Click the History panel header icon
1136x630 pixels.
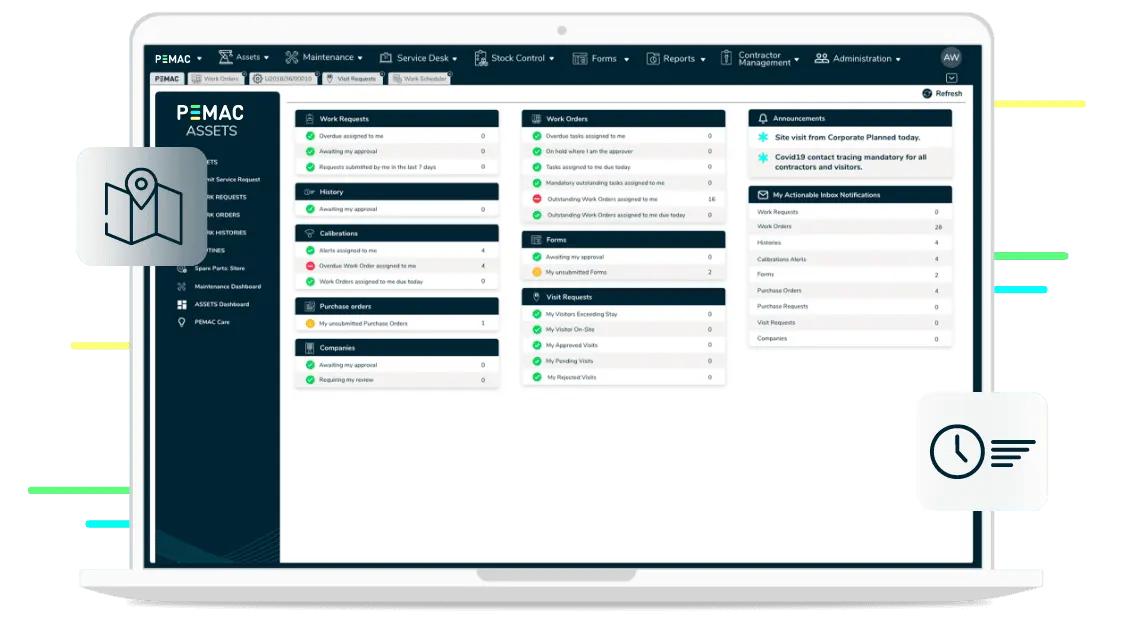click(309, 192)
